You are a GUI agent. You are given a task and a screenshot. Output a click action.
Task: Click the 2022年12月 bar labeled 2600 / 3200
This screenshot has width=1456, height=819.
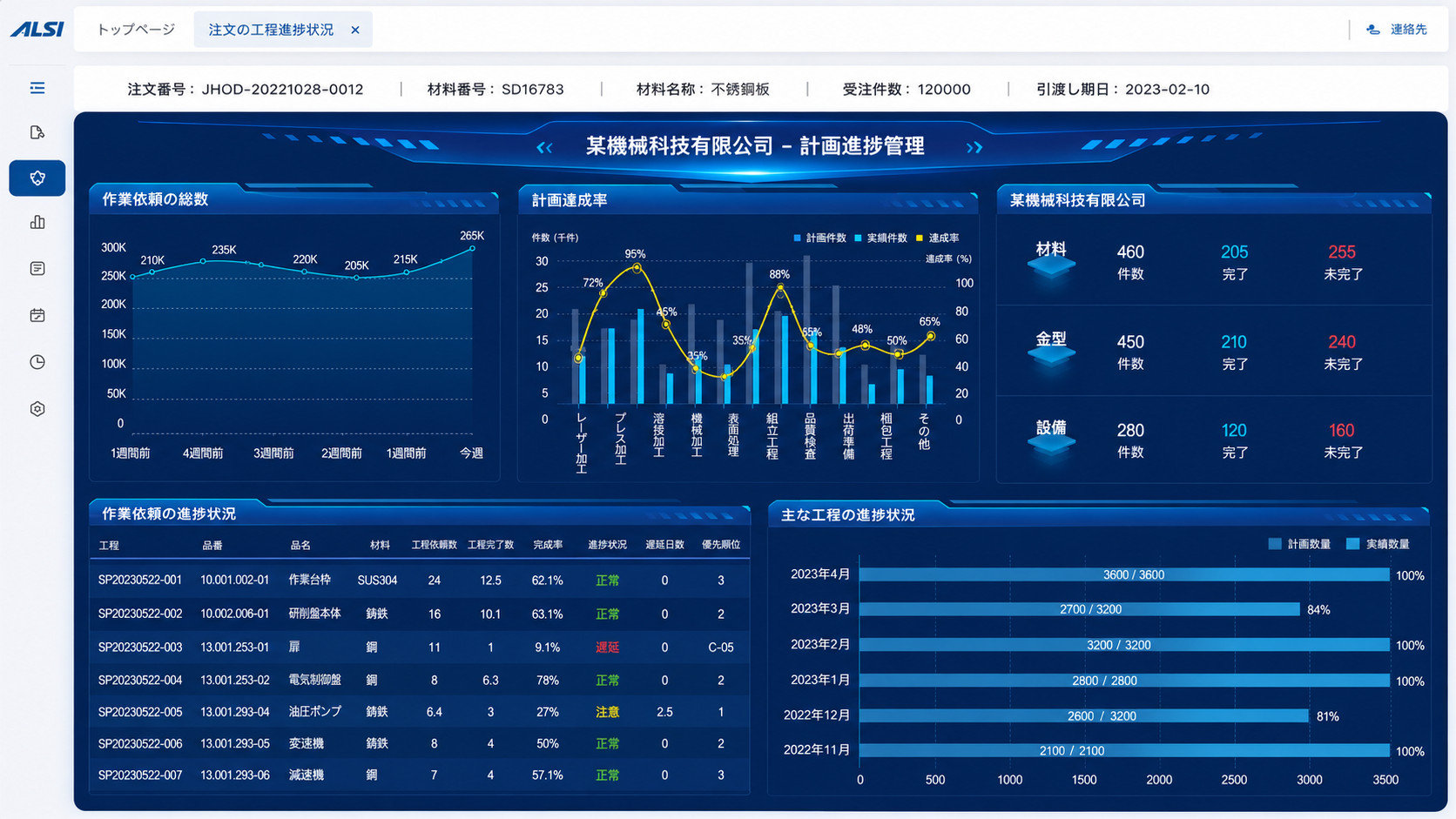point(1084,715)
